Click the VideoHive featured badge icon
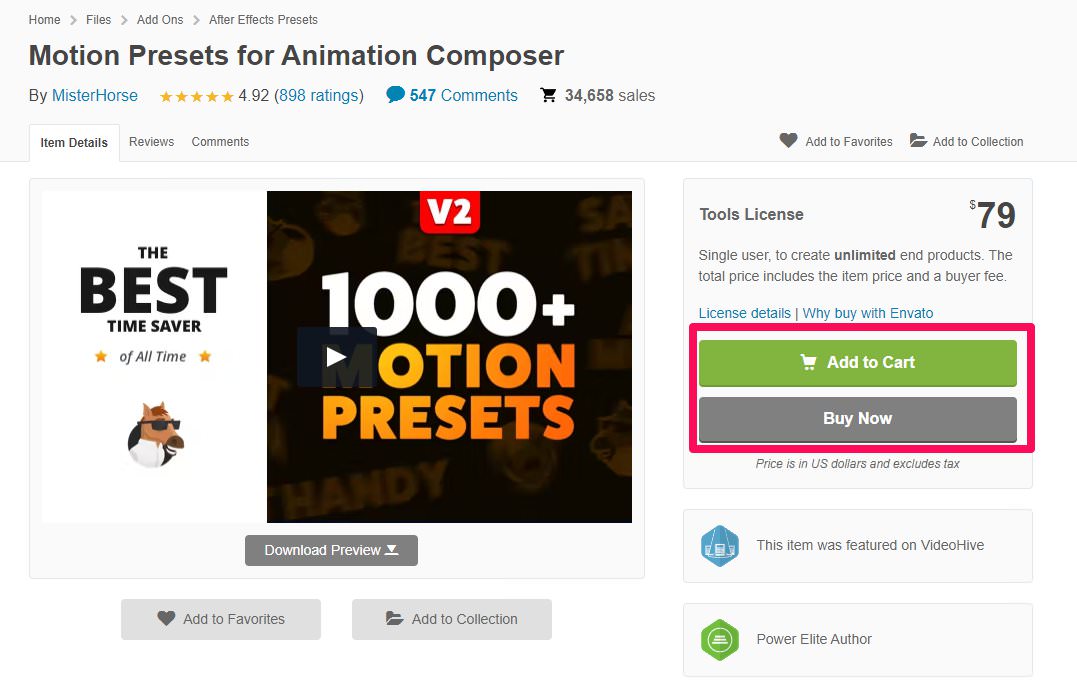Viewport: 1077px width, 695px height. point(720,546)
